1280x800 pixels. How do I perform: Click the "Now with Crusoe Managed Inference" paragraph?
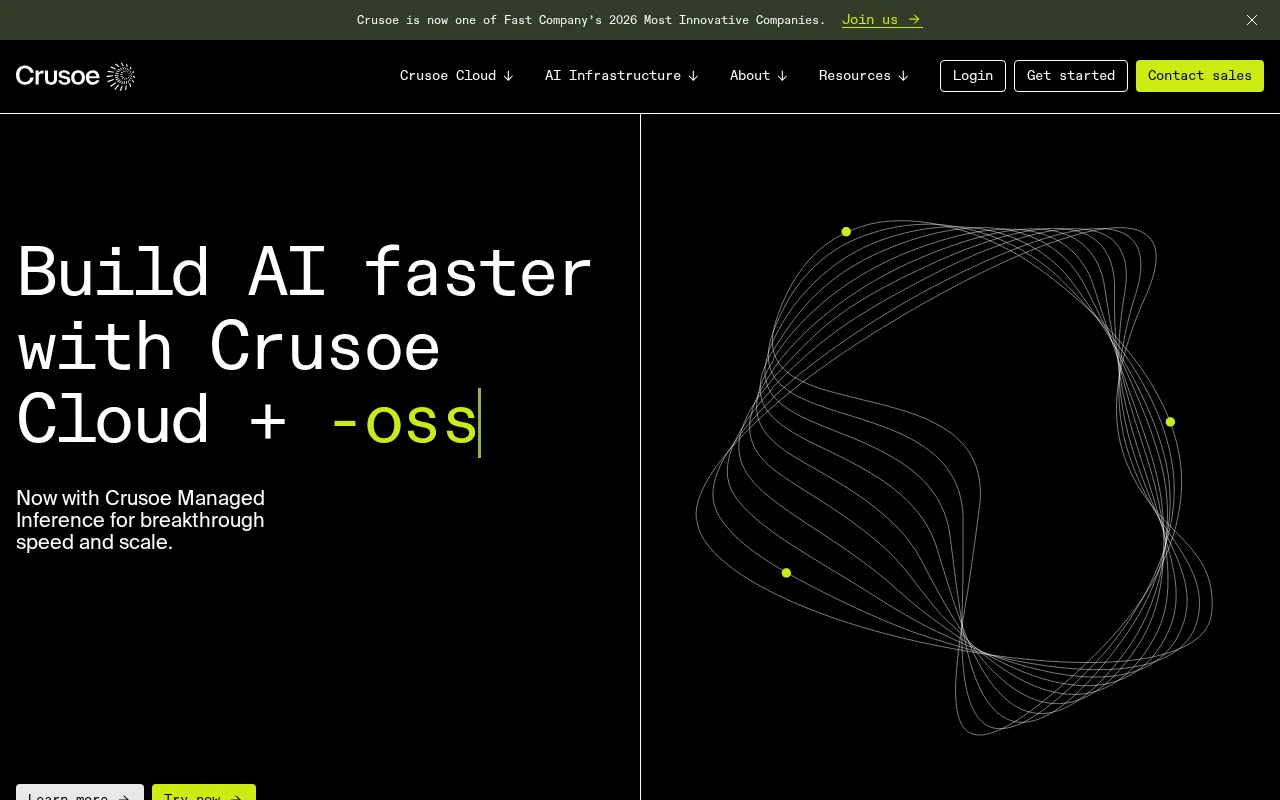pos(141,520)
